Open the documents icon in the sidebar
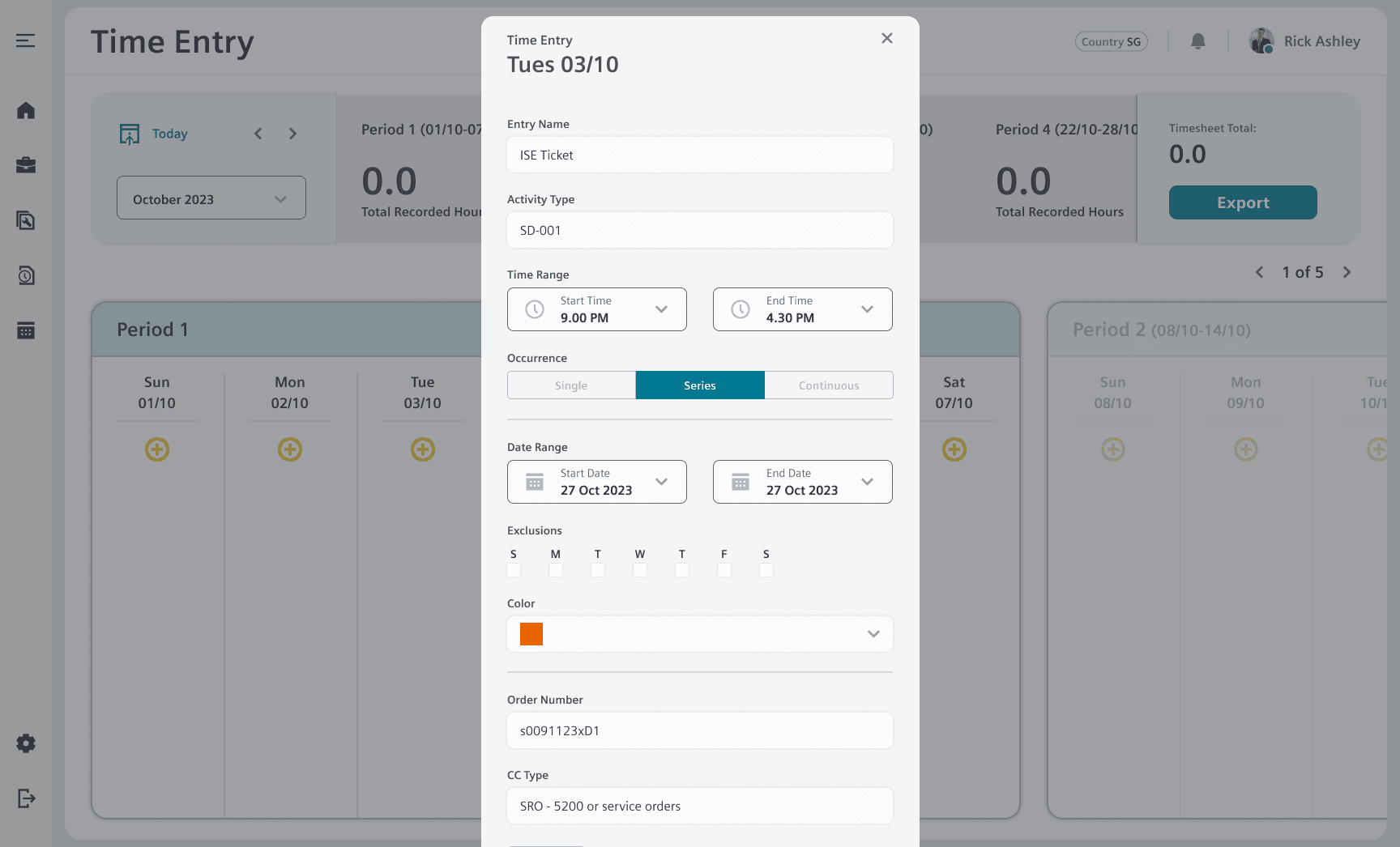 (26, 220)
